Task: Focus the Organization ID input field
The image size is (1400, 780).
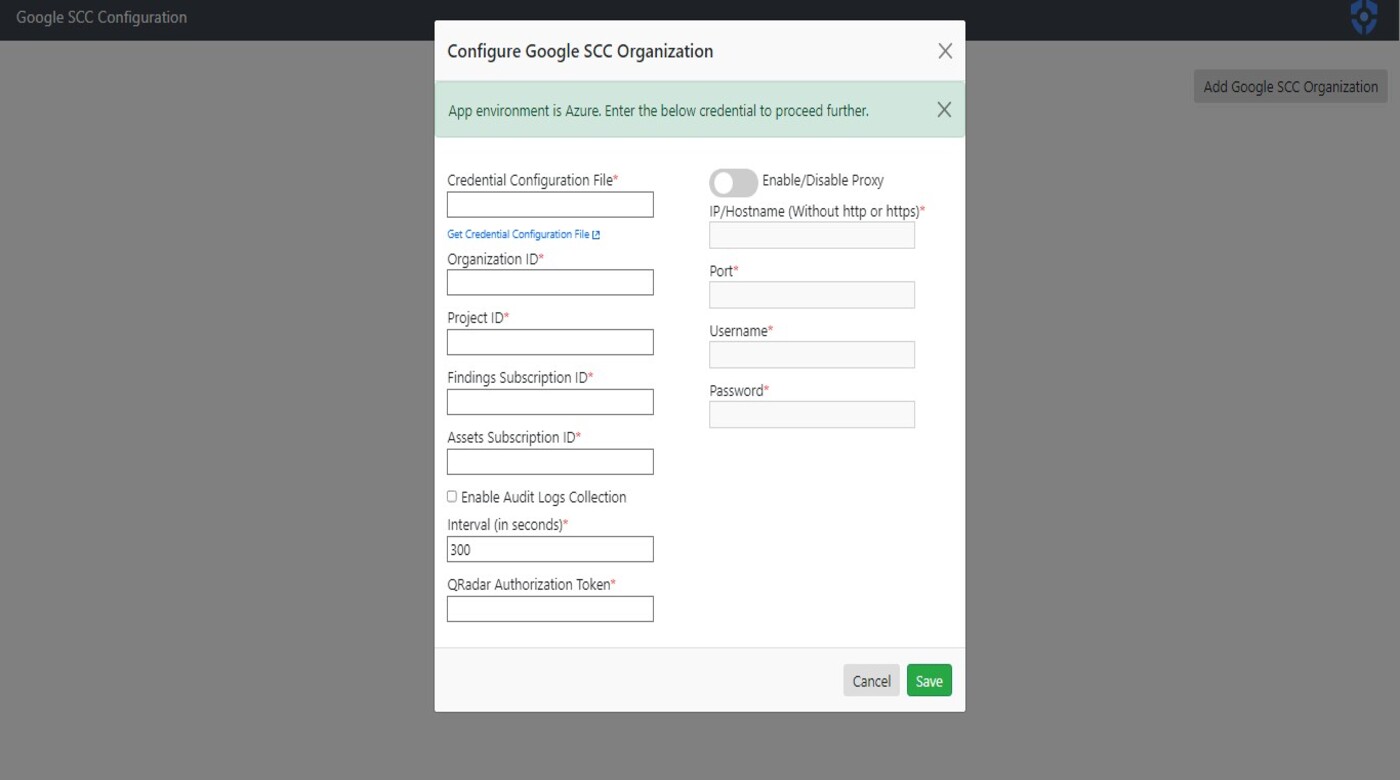Action: click(x=550, y=282)
